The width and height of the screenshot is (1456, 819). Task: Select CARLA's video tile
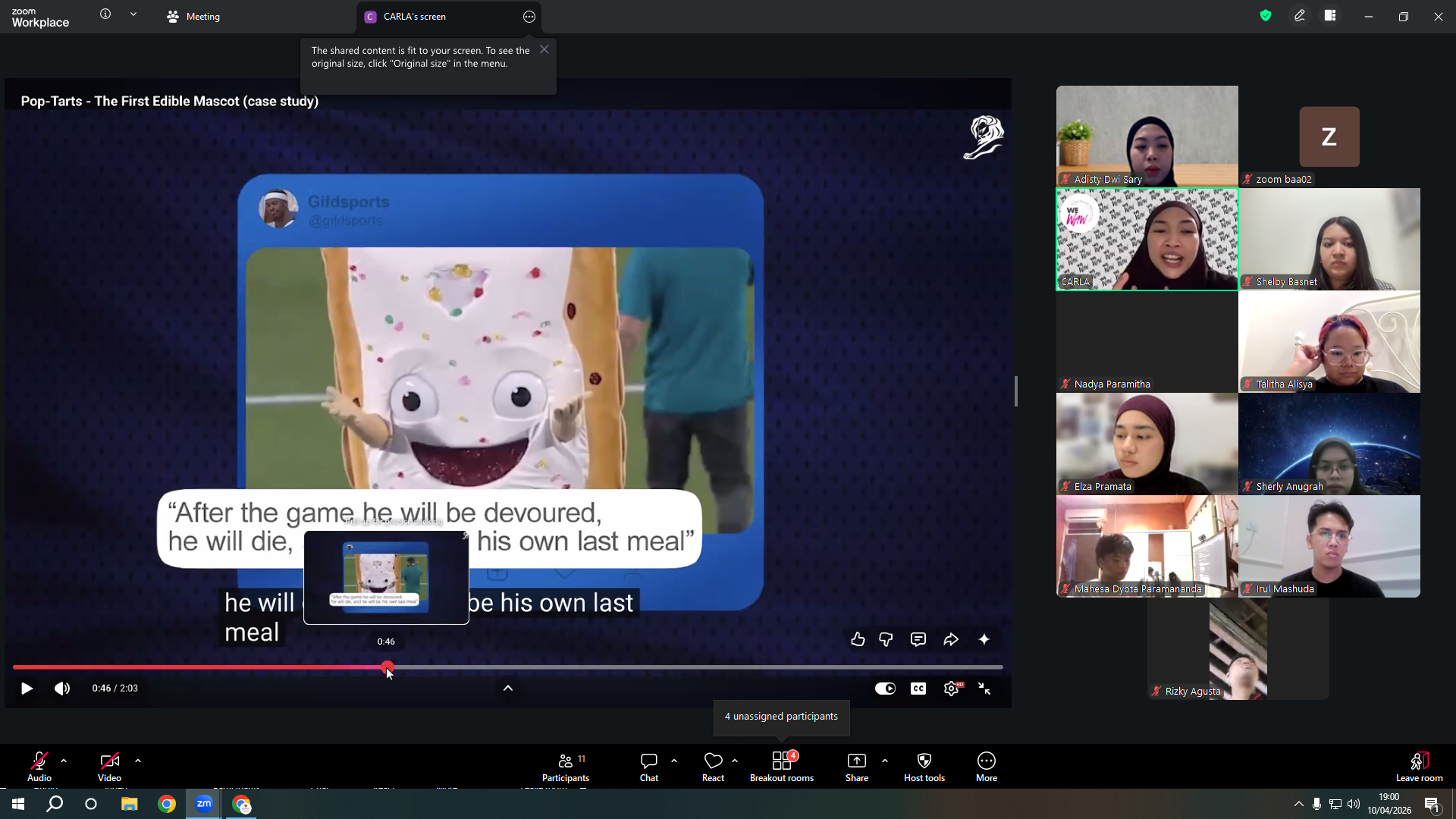tap(1147, 240)
